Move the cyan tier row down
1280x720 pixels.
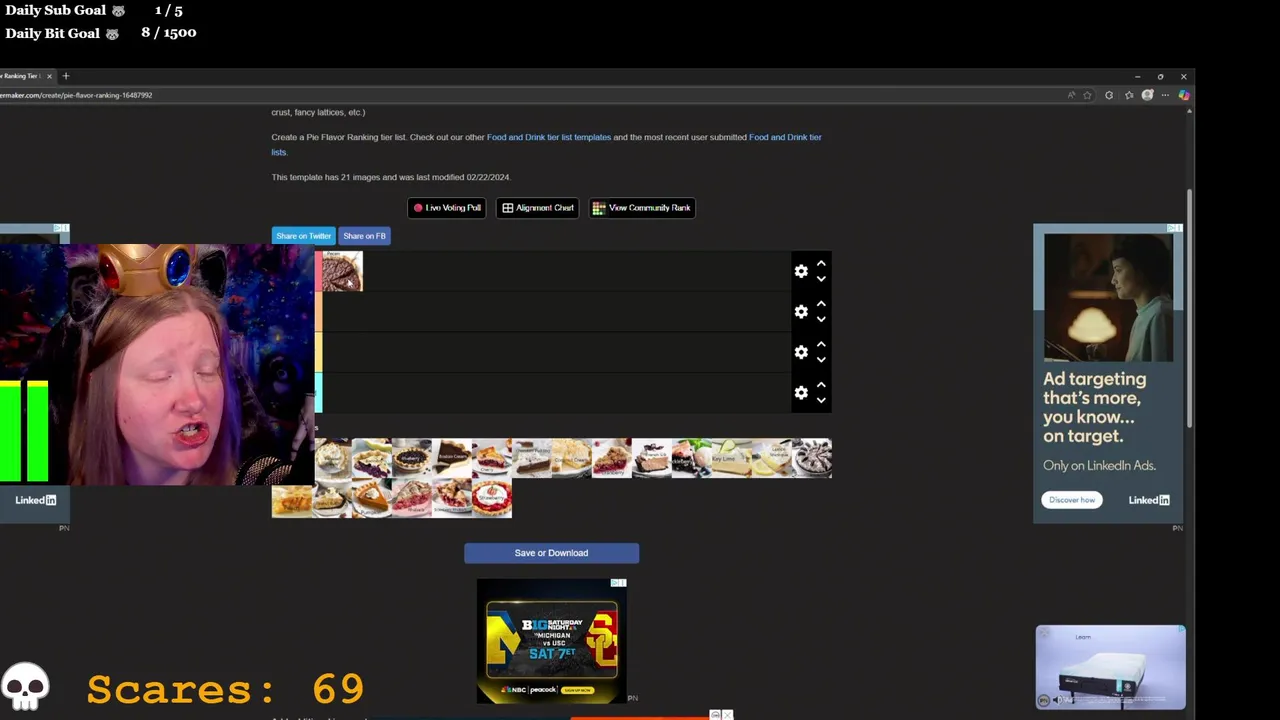tap(821, 400)
